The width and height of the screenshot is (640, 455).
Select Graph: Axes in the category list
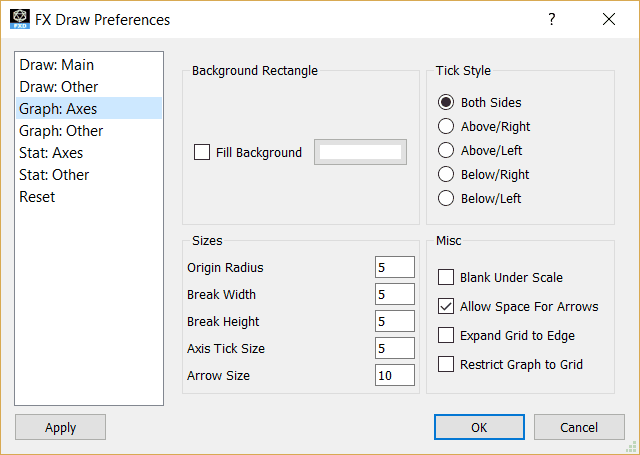click(89, 109)
